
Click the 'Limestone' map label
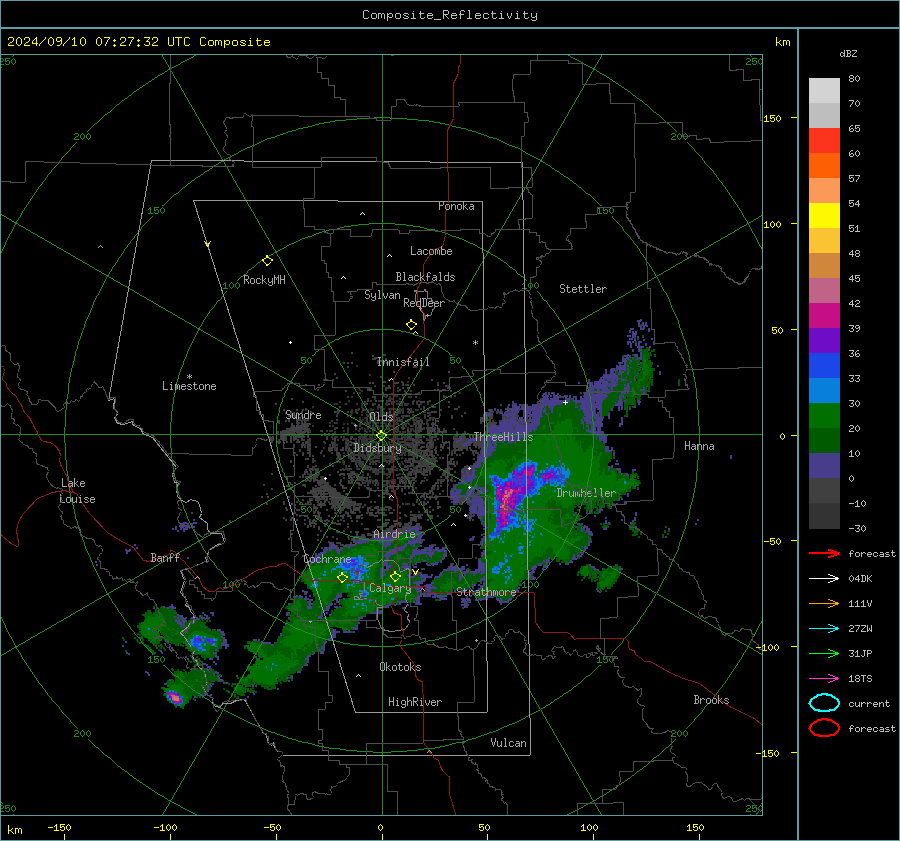[x=189, y=386]
